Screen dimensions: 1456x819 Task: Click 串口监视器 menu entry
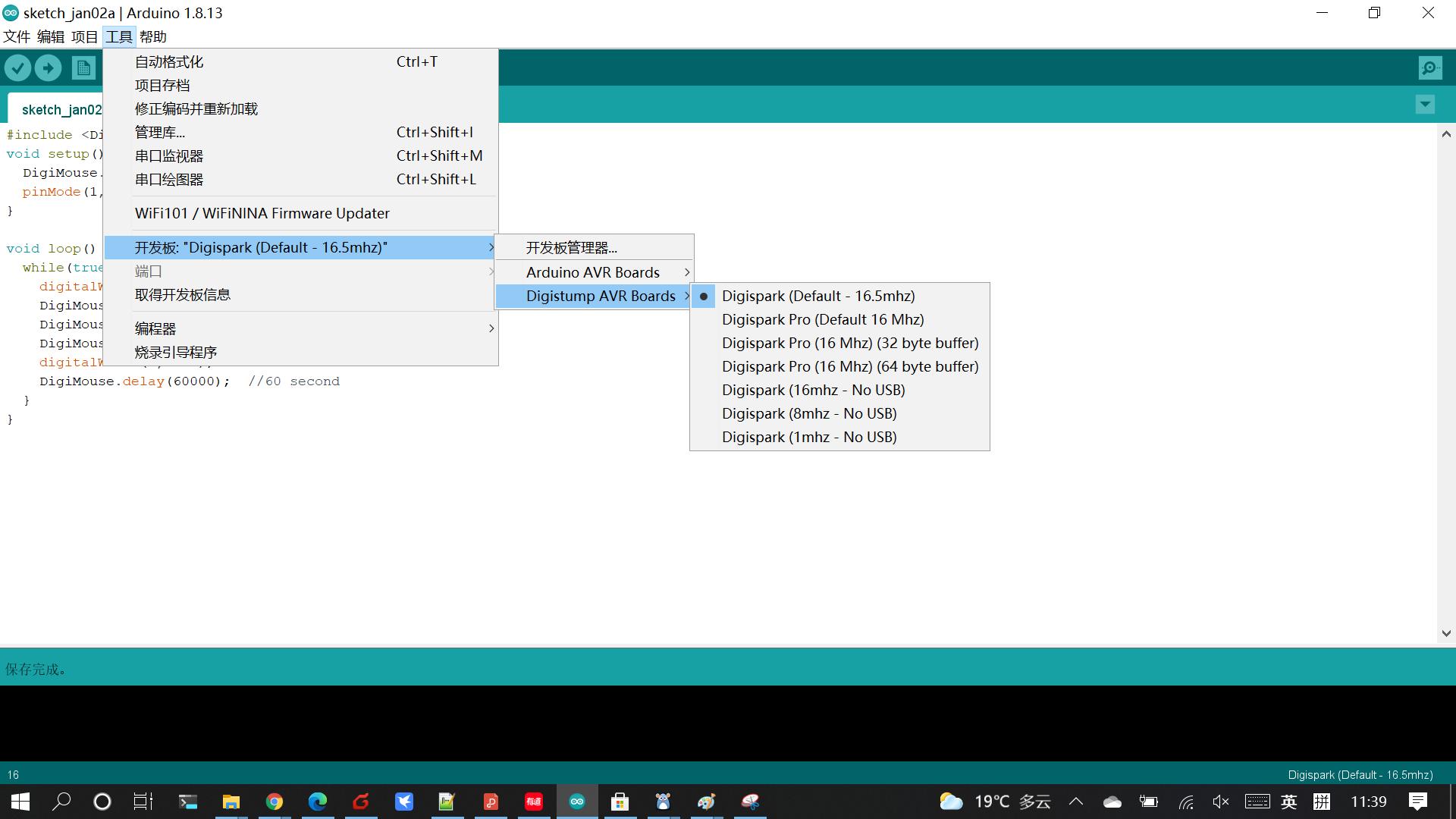pos(169,155)
